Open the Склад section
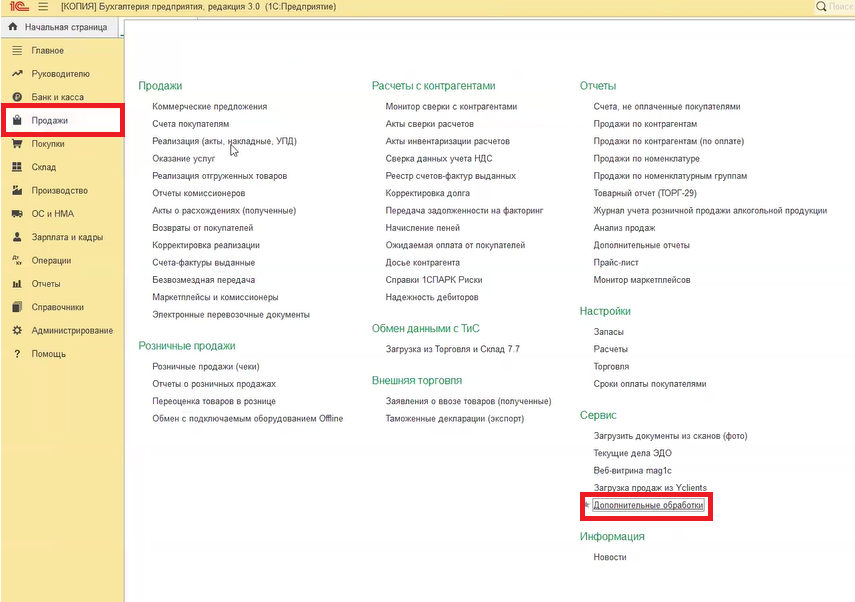 tap(44, 167)
